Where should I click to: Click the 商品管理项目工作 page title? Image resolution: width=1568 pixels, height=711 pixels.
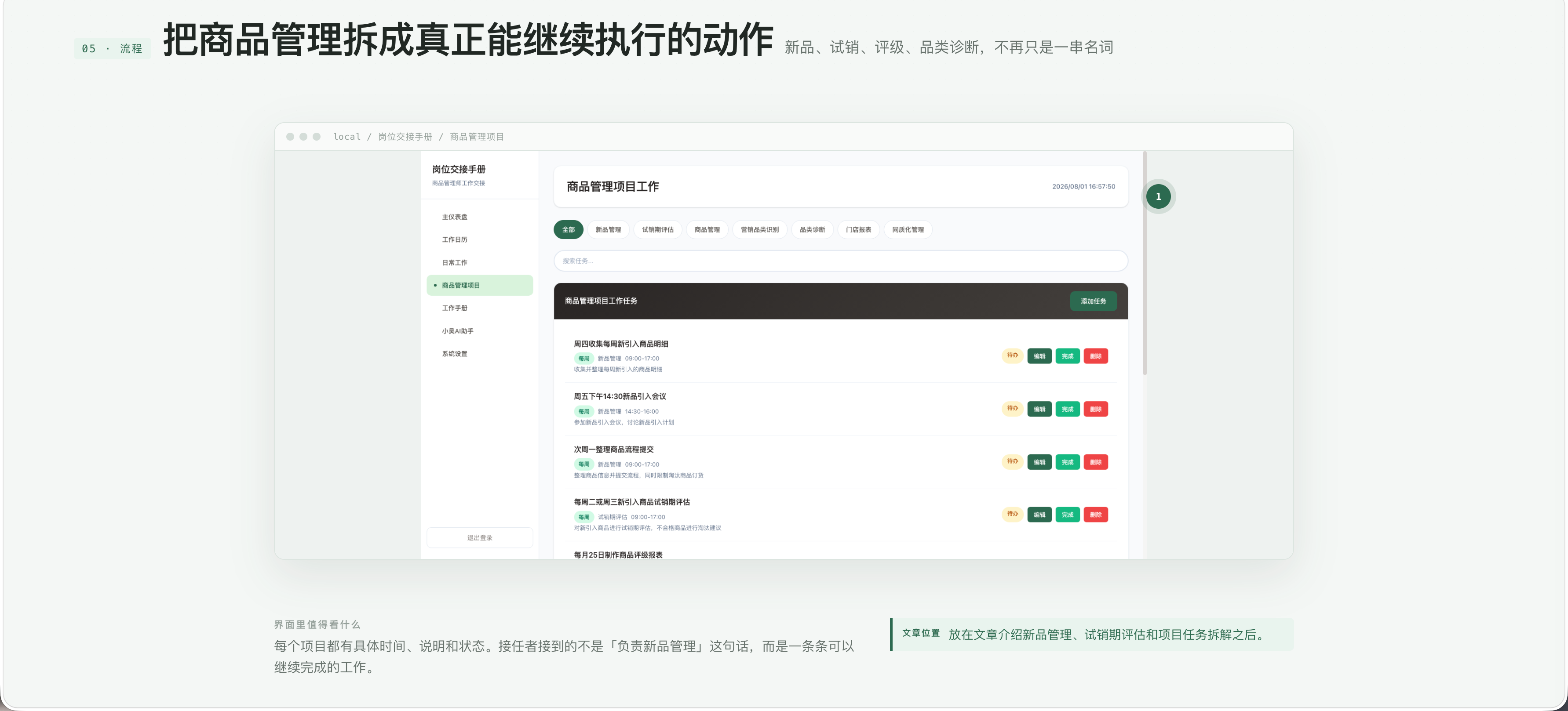pos(613,186)
